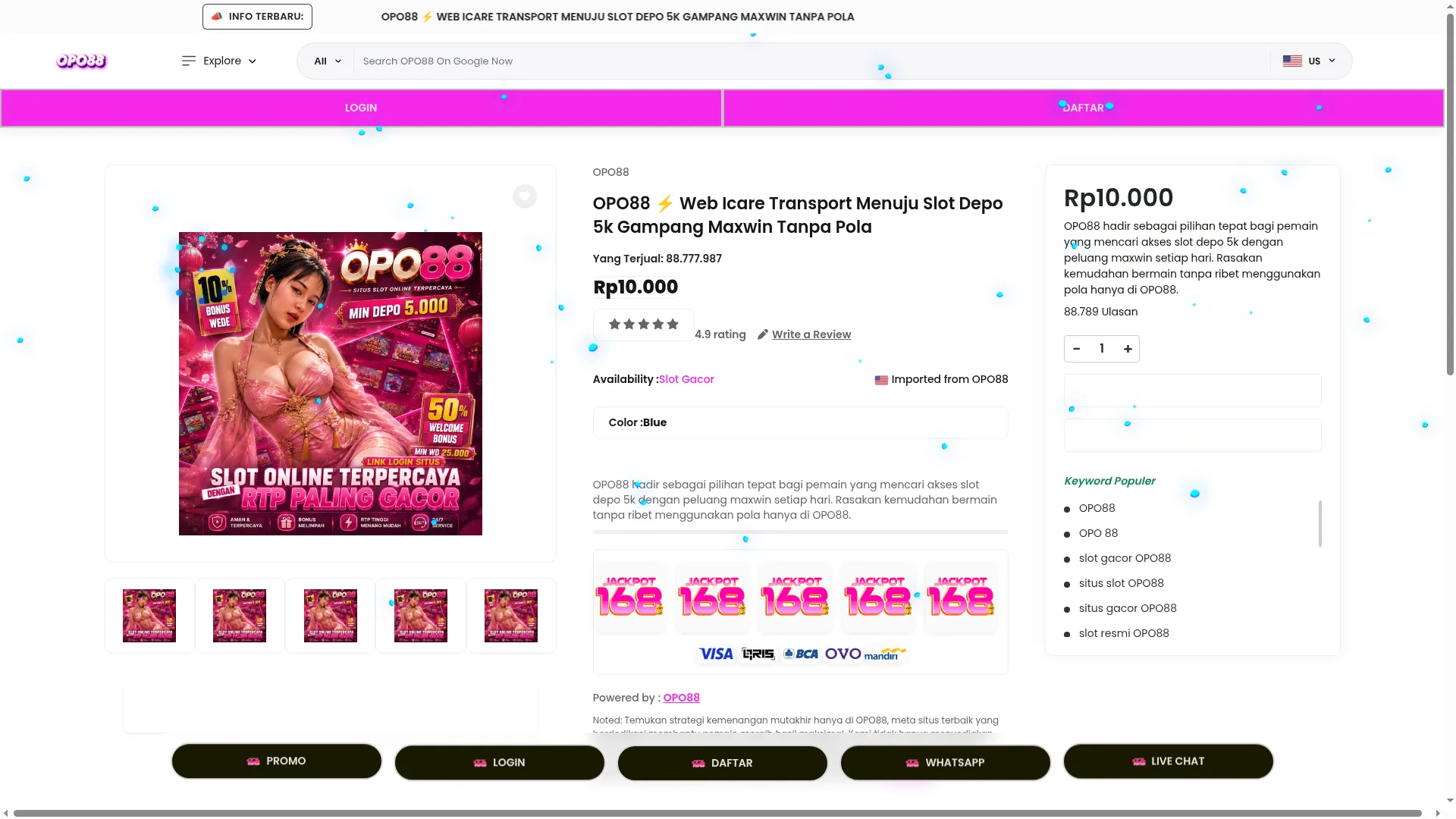The image size is (1456, 819).
Task: Click the OPO88 brand label above title
Action: point(610,172)
